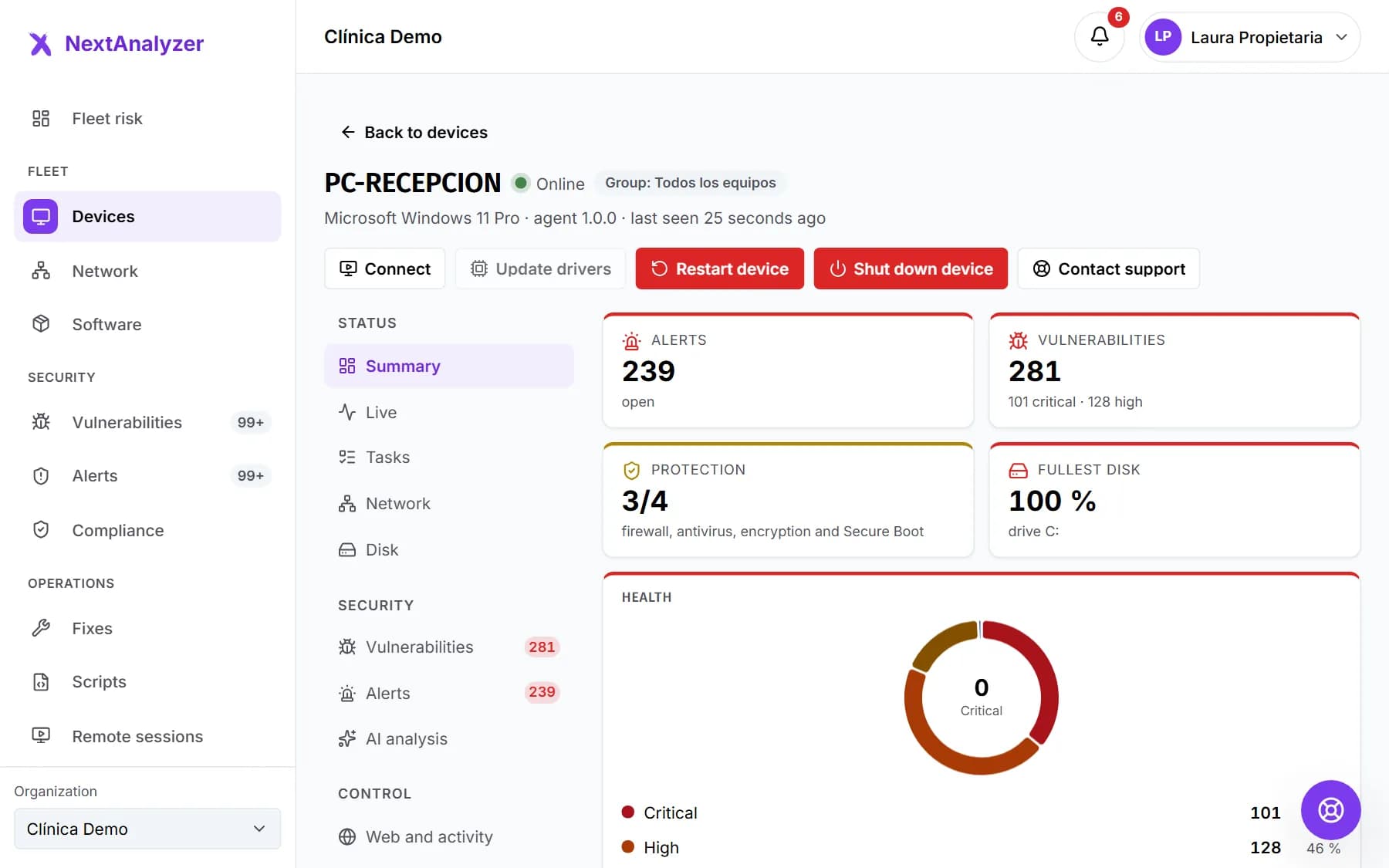This screenshot has height=868, width=1389.
Task: Click the Critical red legend dot
Action: [x=628, y=812]
